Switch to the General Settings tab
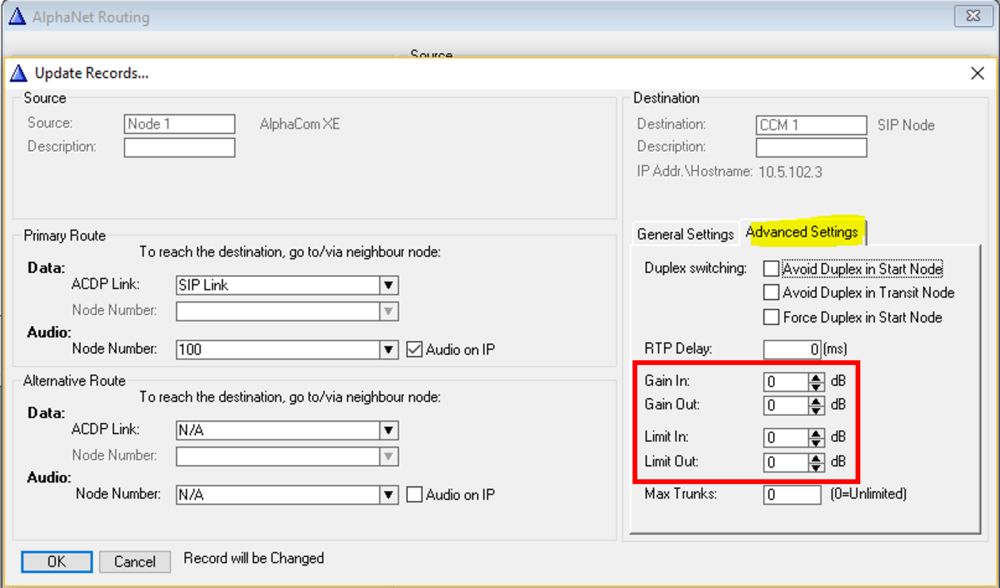Viewport: 1000px width, 588px height. (685, 233)
